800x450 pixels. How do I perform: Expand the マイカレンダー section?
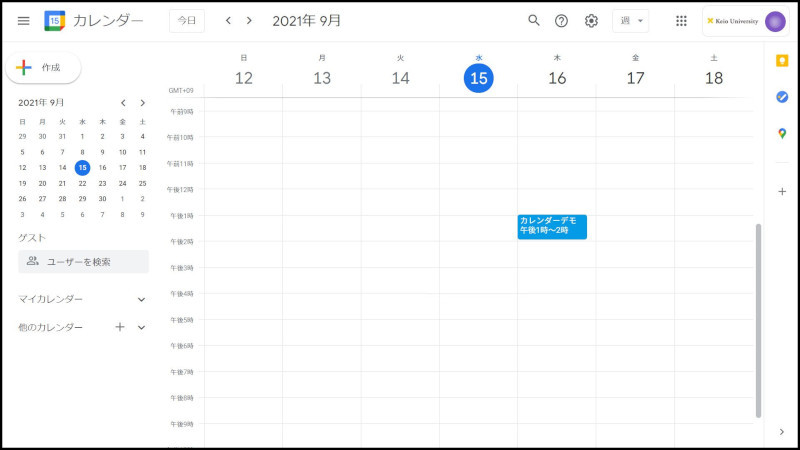click(141, 299)
